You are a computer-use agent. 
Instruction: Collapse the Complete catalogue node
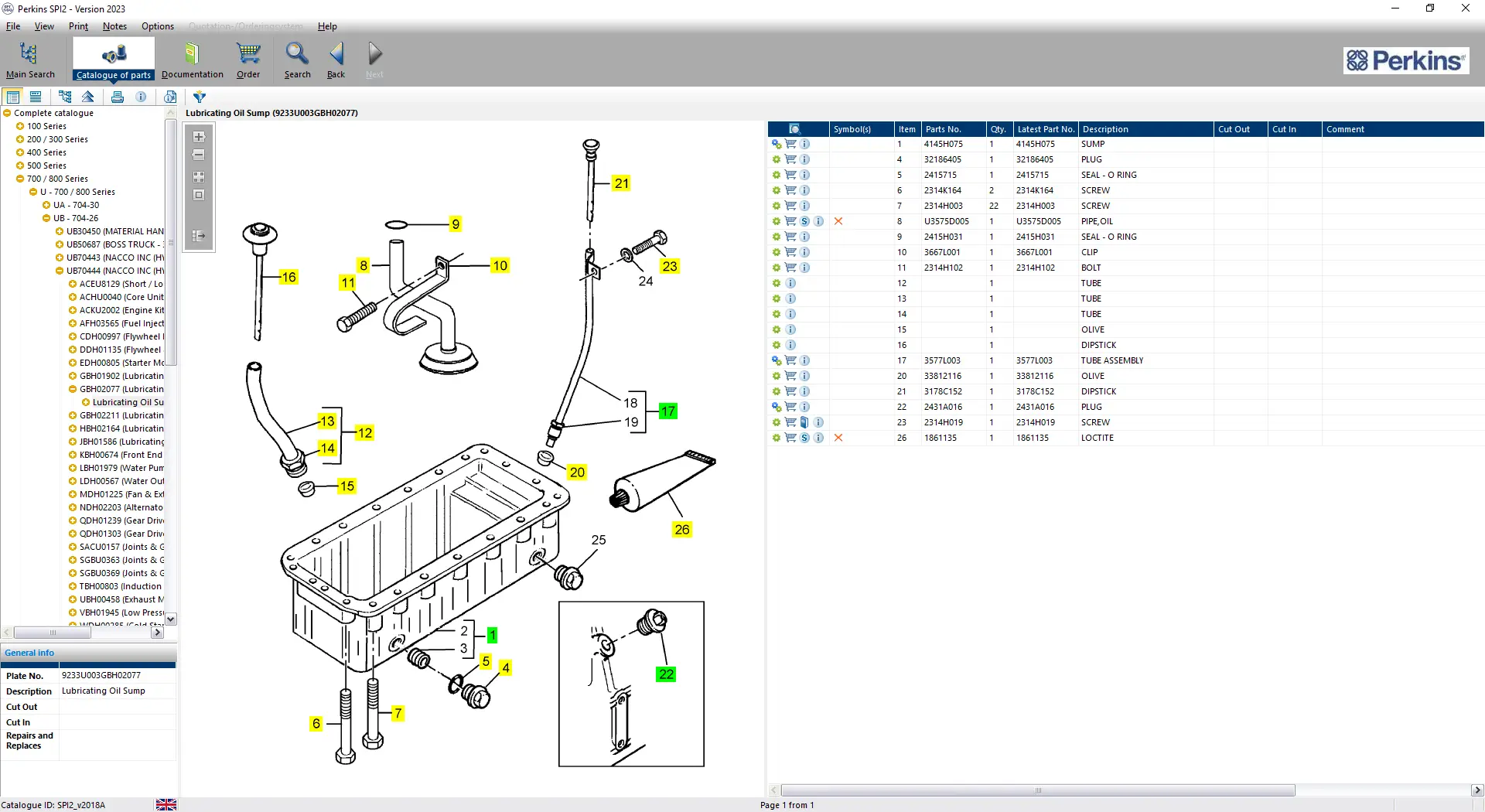[x=7, y=113]
